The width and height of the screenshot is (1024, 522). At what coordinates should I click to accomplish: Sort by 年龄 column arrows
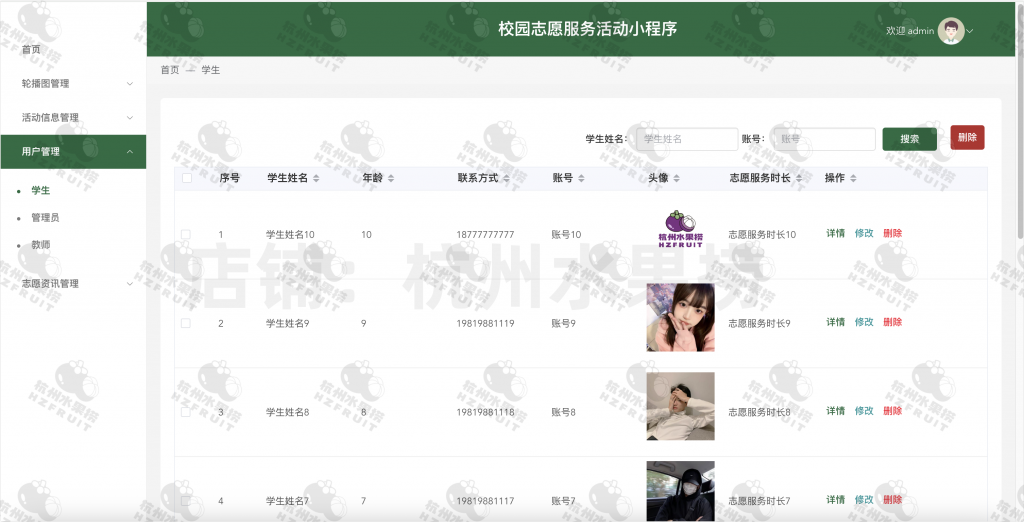tap(391, 178)
